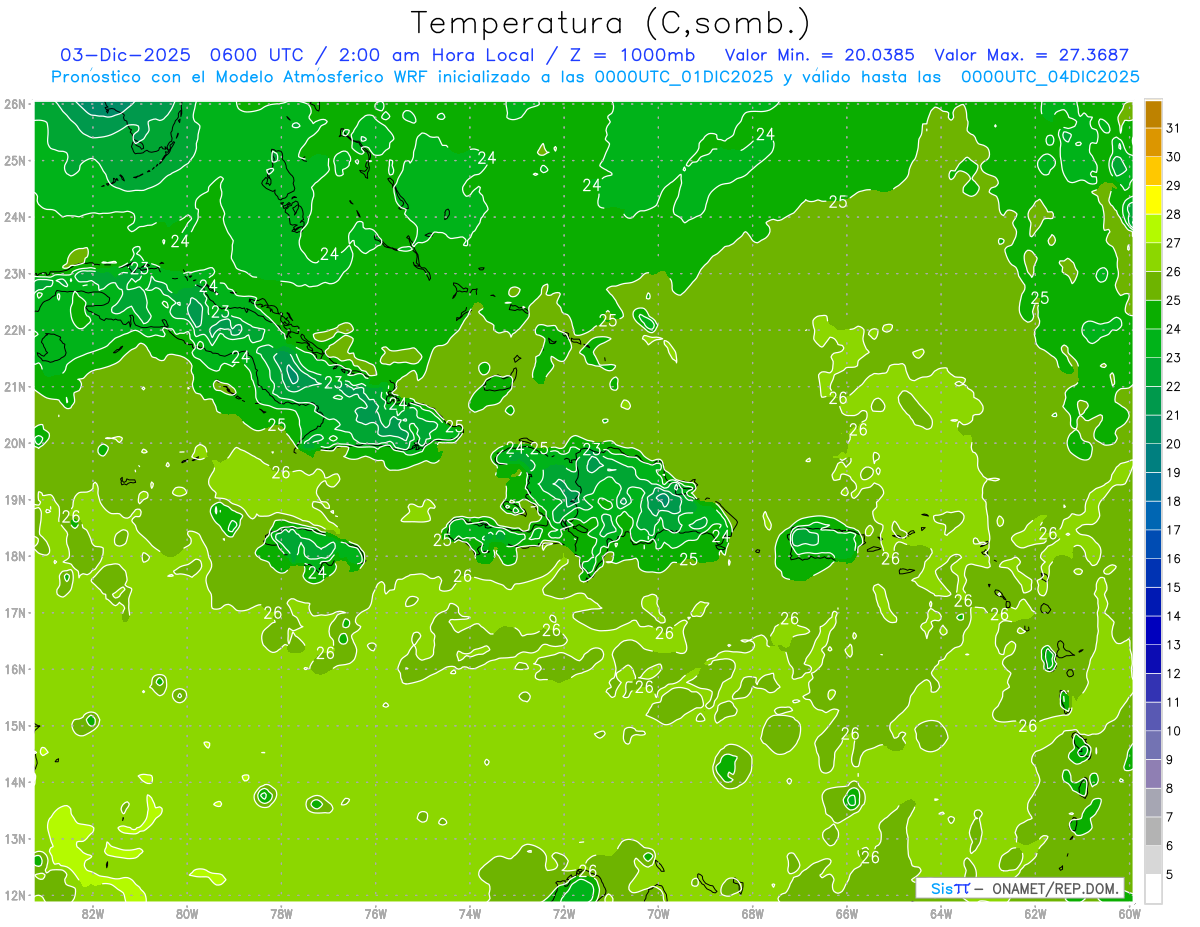Viewport: 1200px width, 927px height.
Task: Click the title 'Temperatura (C,somb.)'
Action: 610,22
